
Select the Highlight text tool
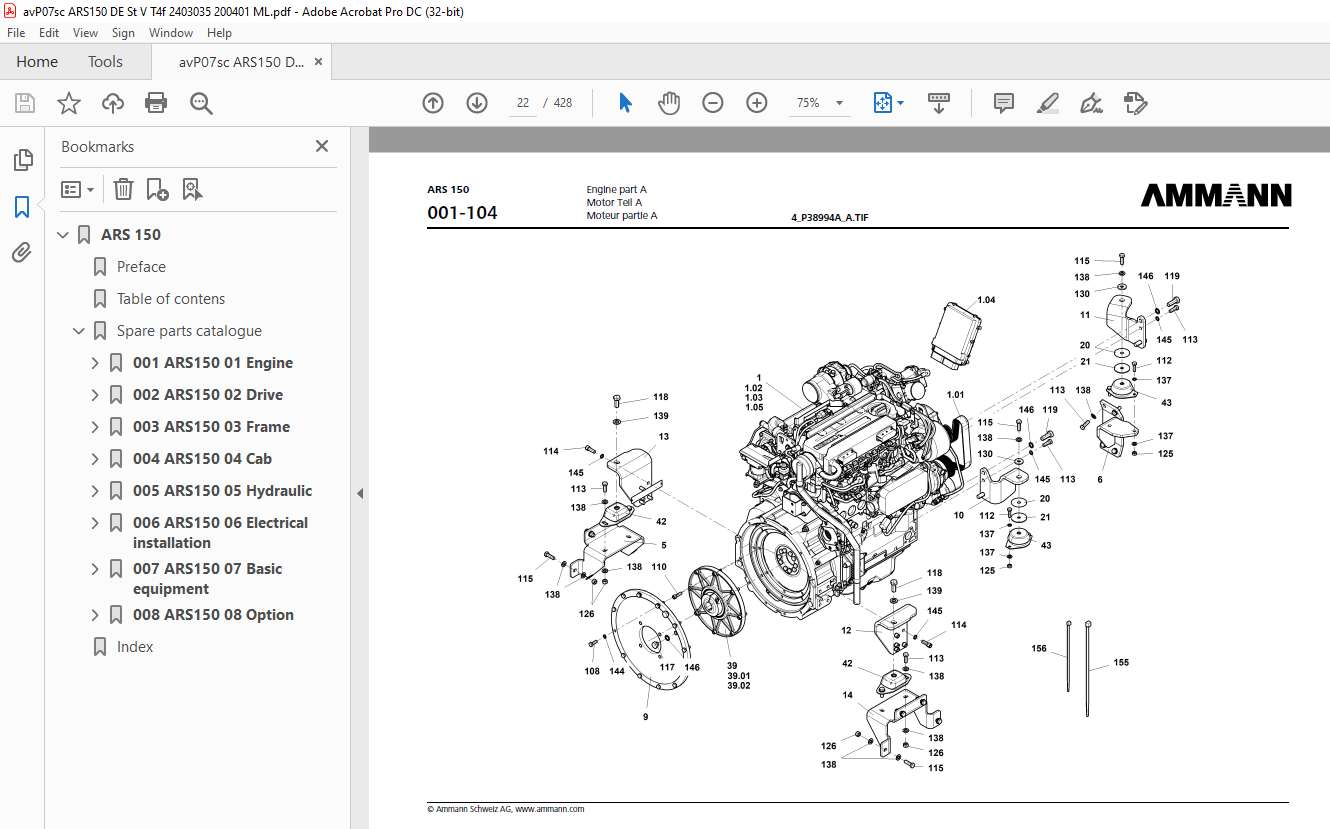(1048, 103)
